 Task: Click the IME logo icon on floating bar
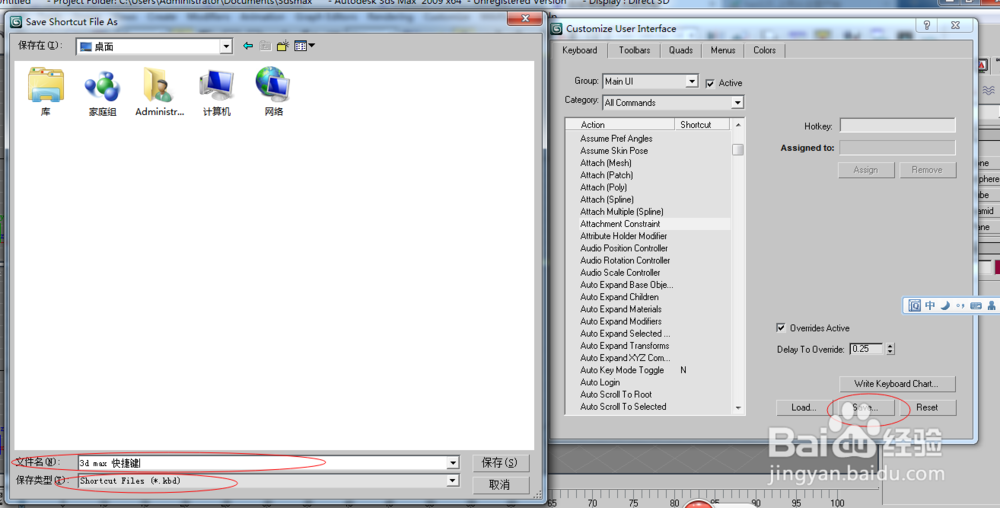tap(915, 305)
